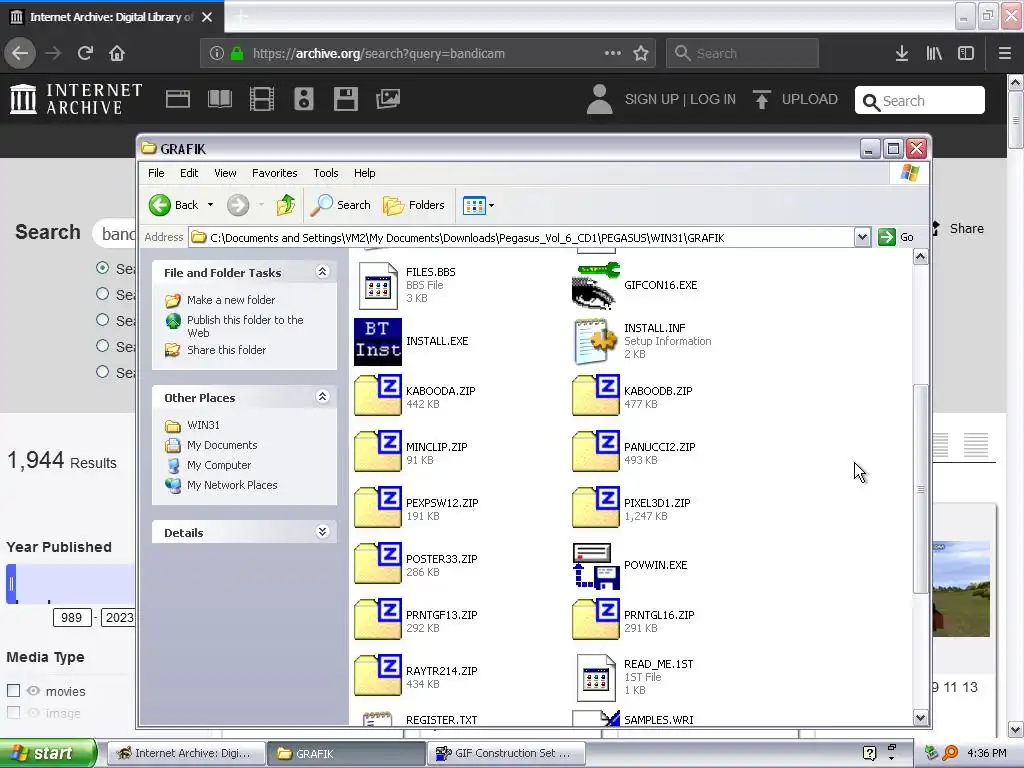Open the Firefox hamburger menu
The width and height of the screenshot is (1024, 768).
[1005, 53]
